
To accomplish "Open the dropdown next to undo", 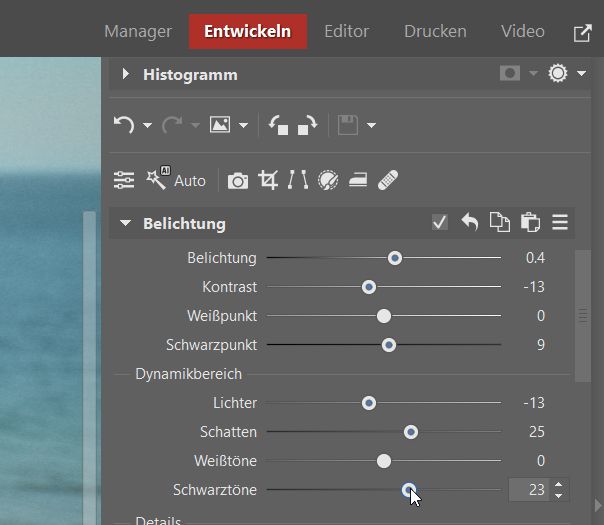I will [x=147, y=126].
